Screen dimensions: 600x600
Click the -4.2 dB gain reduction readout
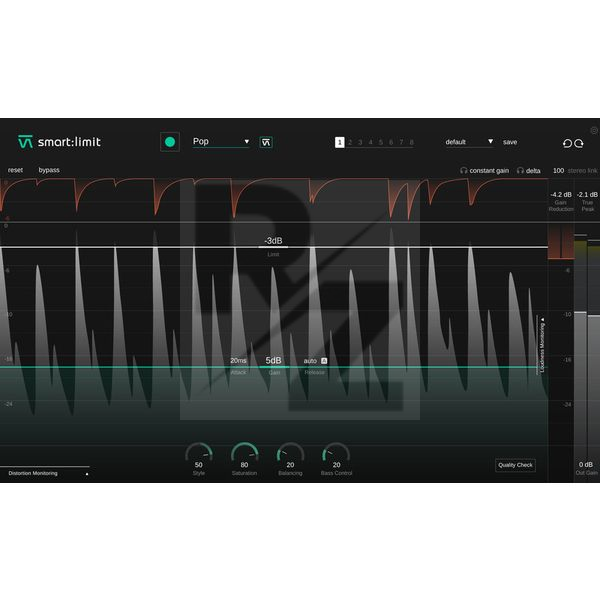click(x=561, y=194)
